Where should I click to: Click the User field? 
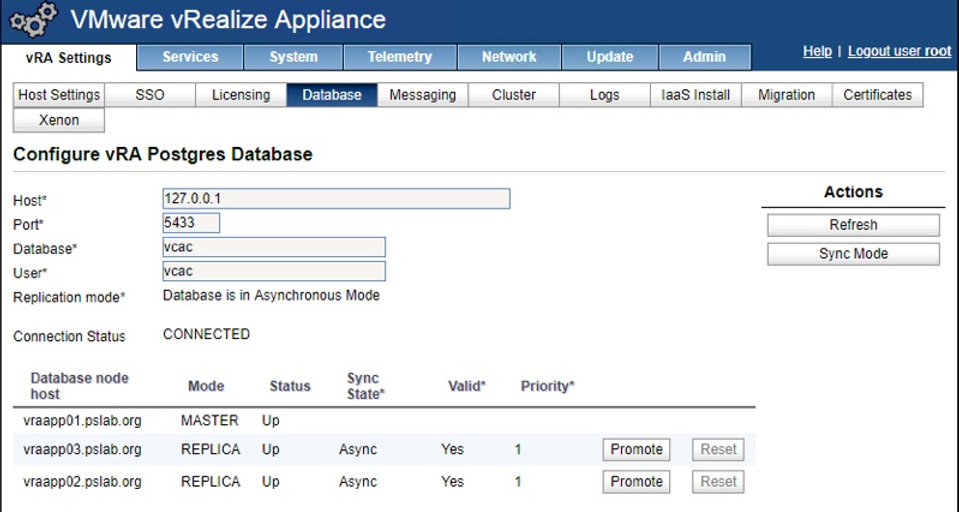[x=274, y=272]
